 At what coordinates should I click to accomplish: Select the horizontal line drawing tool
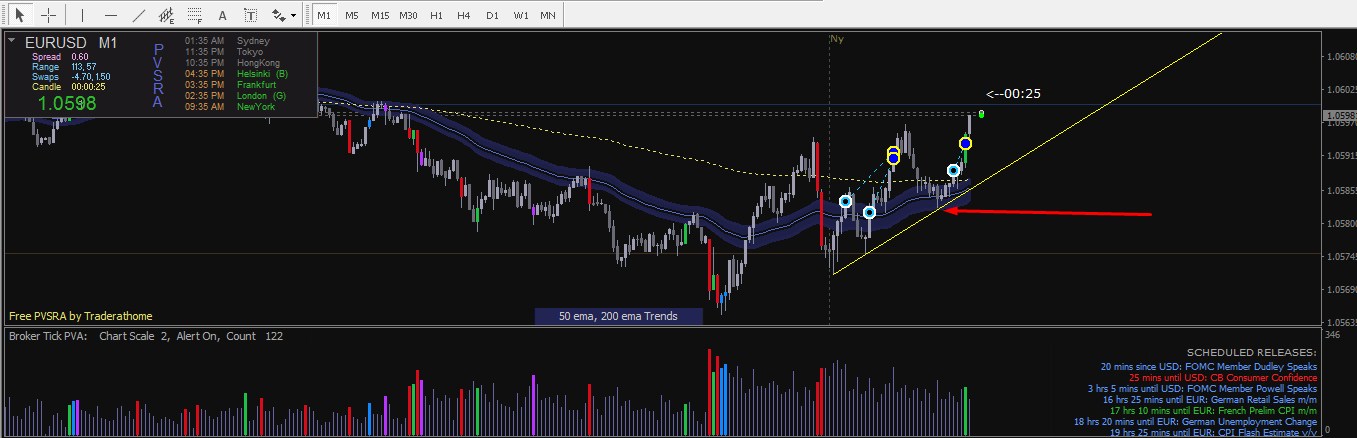pyautogui.click(x=110, y=16)
